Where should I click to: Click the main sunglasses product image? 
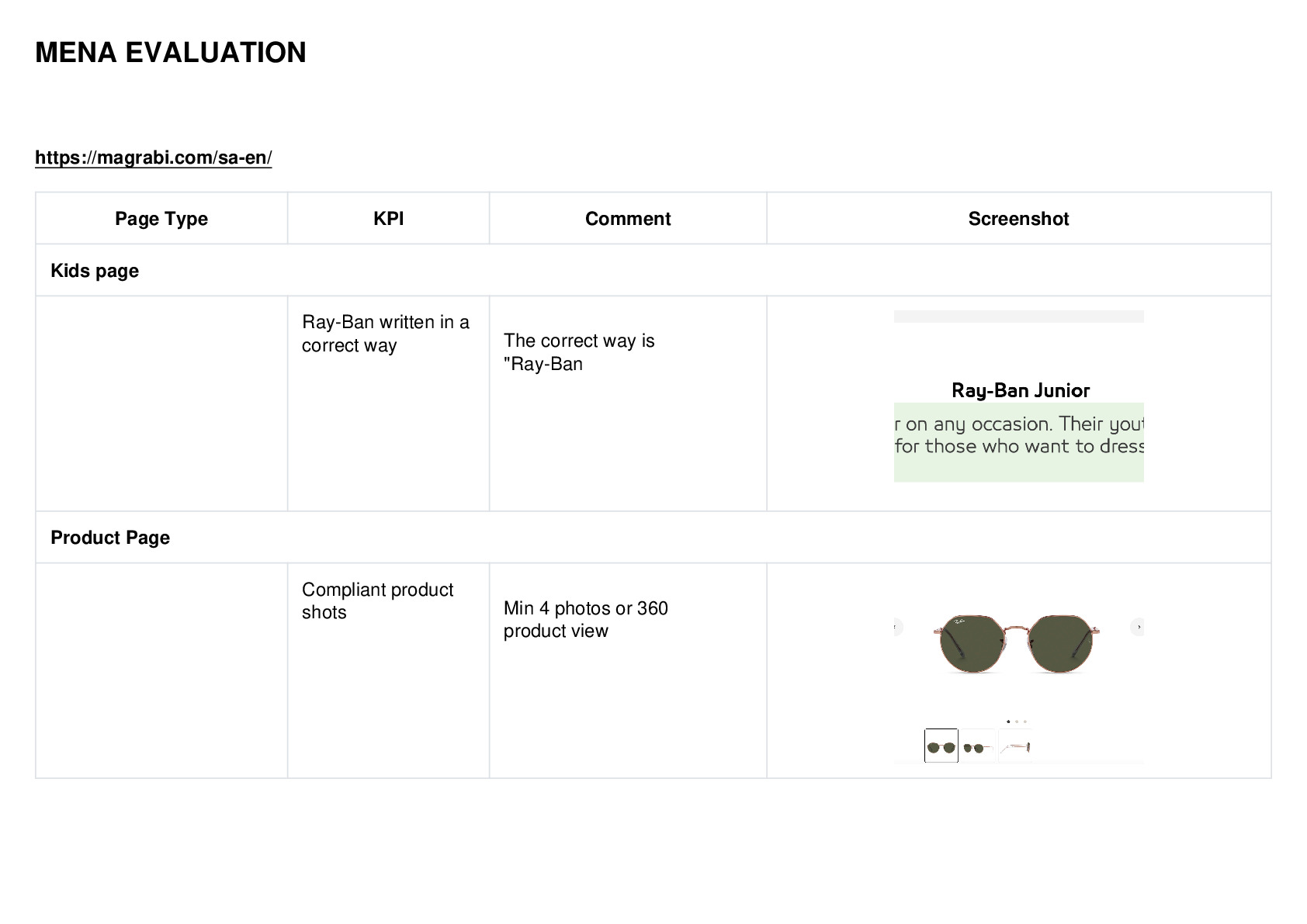point(1018,643)
